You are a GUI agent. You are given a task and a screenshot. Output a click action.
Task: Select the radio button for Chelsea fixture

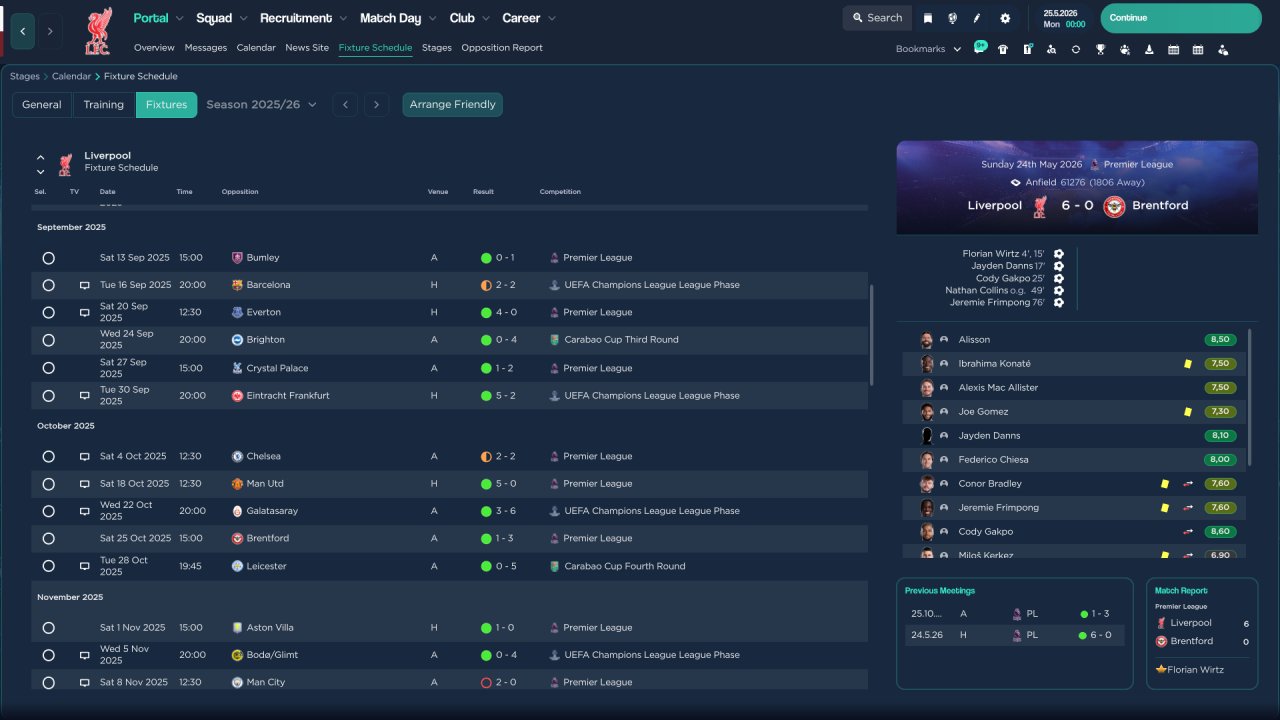(x=48, y=456)
